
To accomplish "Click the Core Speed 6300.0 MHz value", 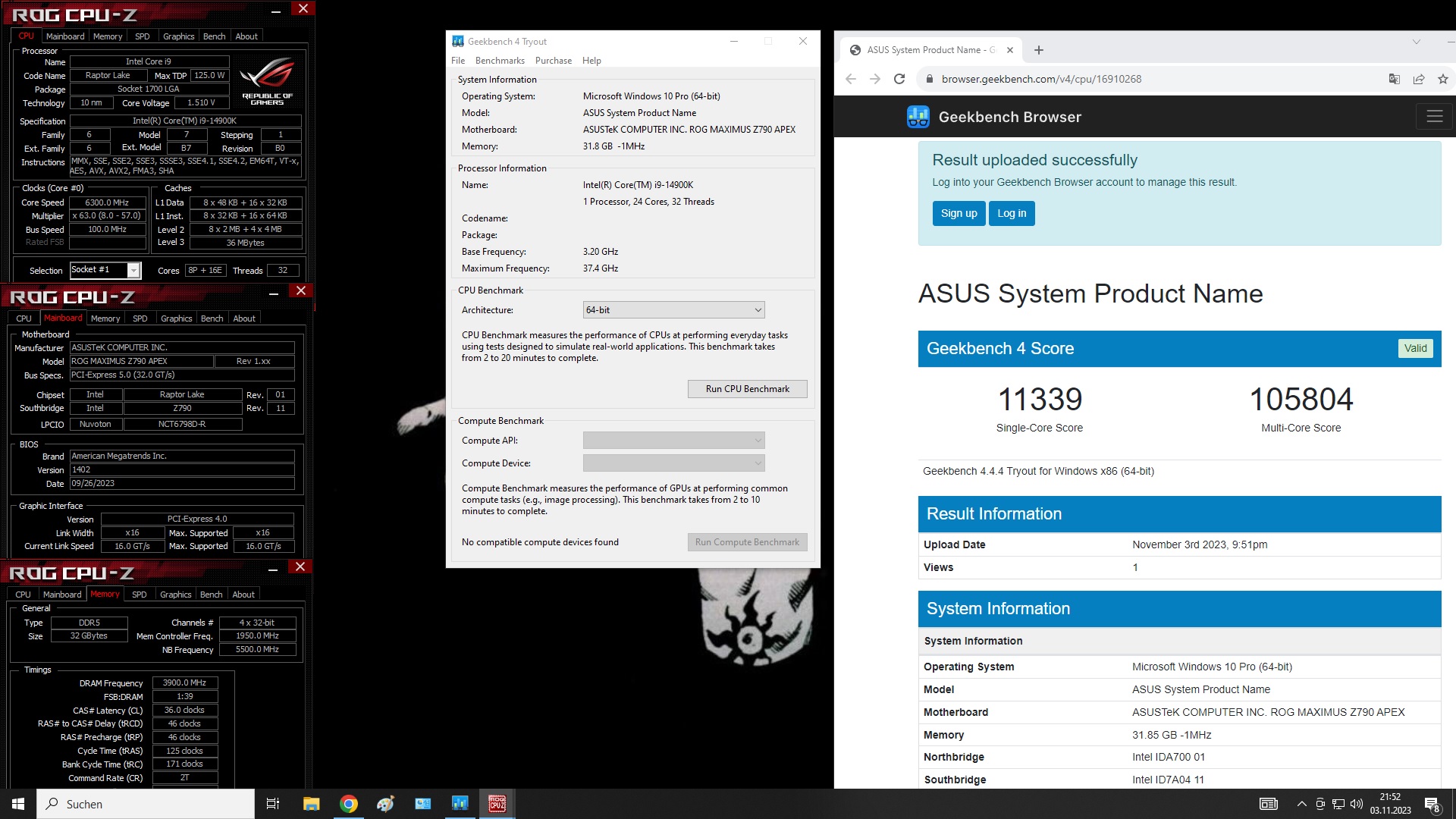I will pyautogui.click(x=107, y=202).
